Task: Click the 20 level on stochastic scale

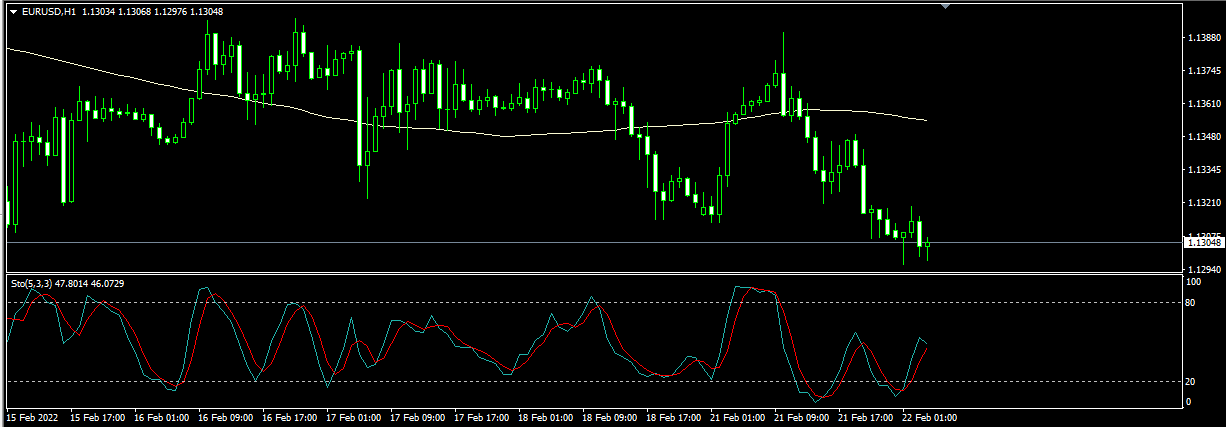Action: point(1191,381)
